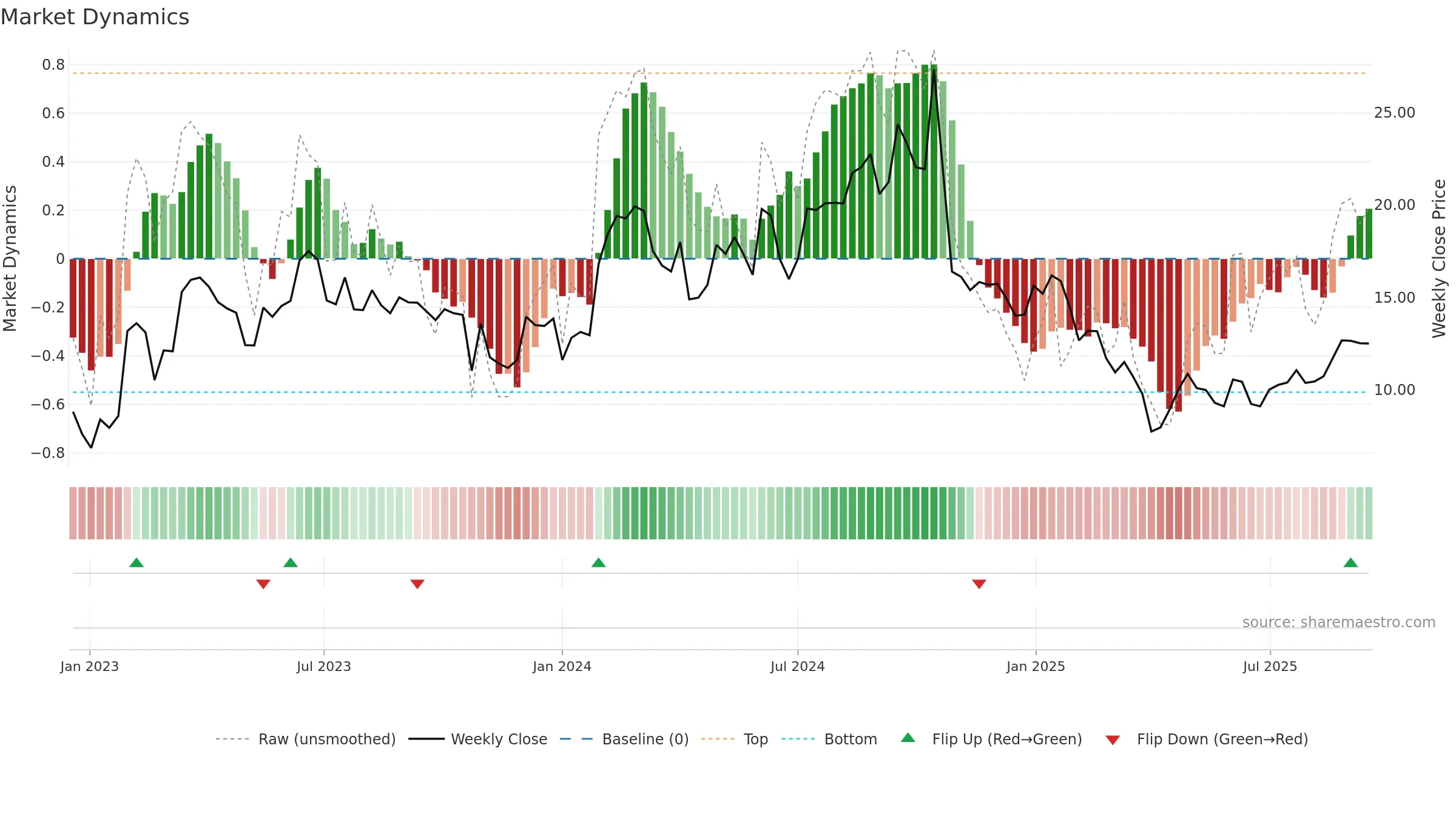Toggle the Raw (unsmoothed) legend entry
The height and width of the screenshot is (819, 1456).
(x=306, y=739)
